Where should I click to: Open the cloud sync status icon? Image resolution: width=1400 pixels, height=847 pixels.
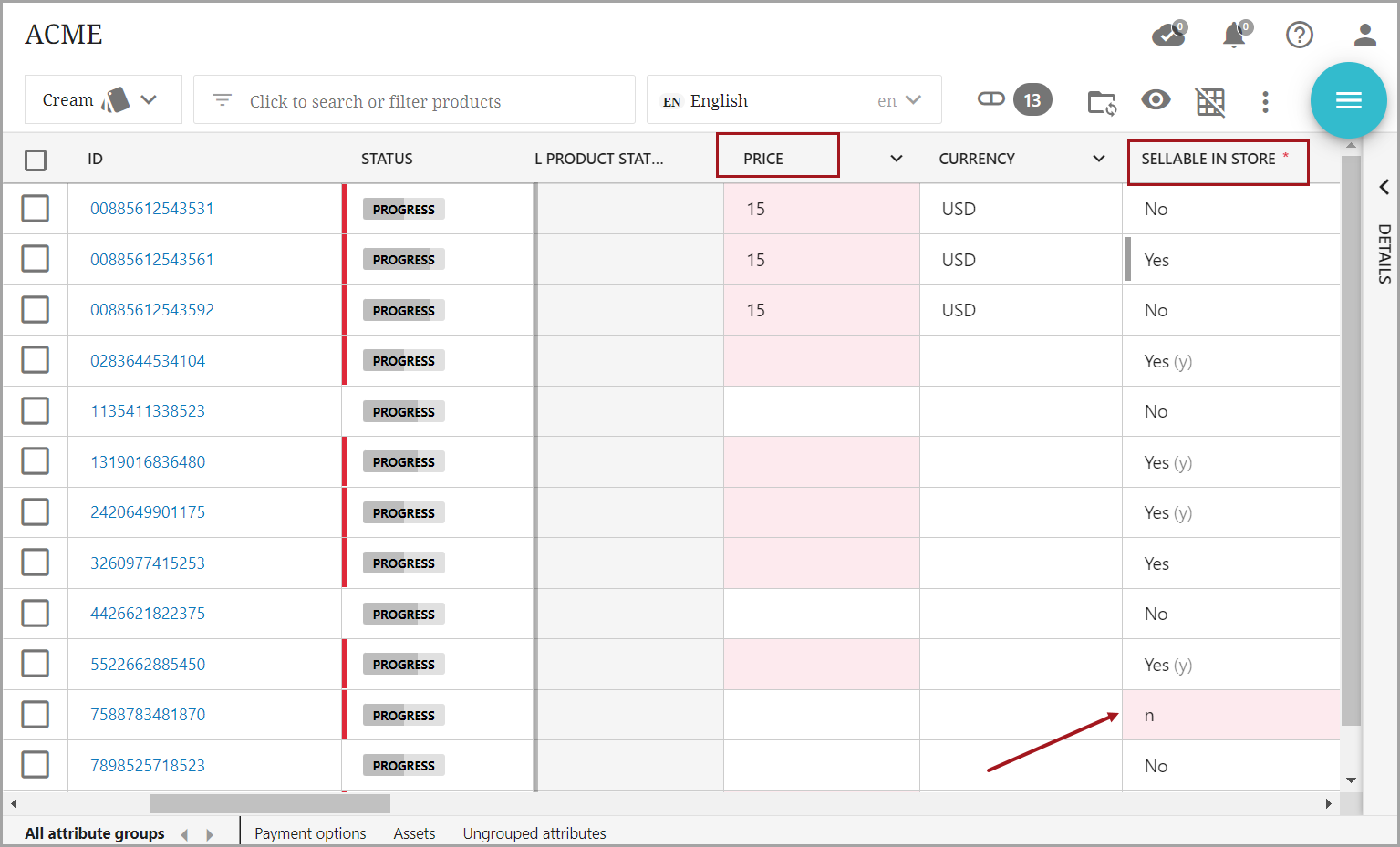[x=1167, y=35]
